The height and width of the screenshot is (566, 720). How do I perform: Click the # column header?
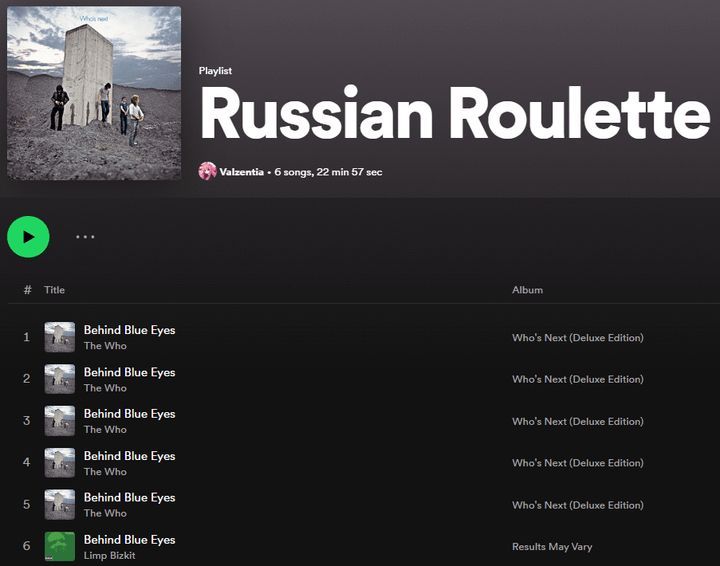pyautogui.click(x=27, y=290)
